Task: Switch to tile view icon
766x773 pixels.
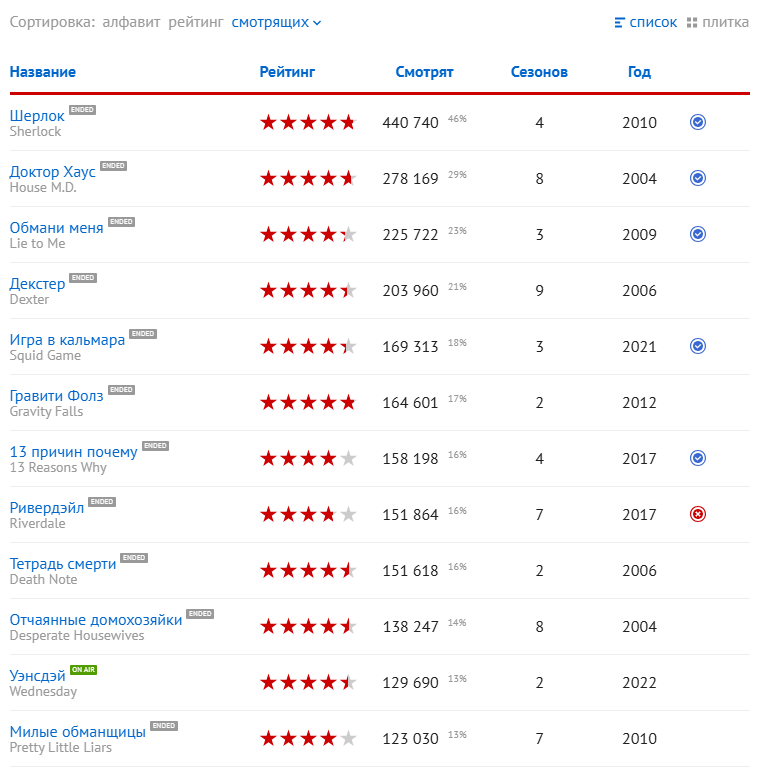Action: [x=692, y=22]
